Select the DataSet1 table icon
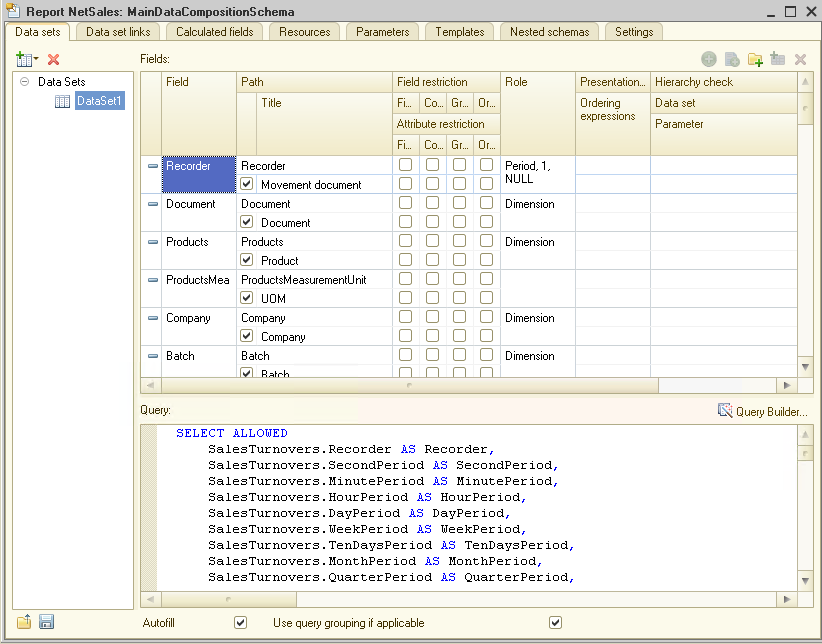This screenshot has width=822, height=644. tap(62, 101)
